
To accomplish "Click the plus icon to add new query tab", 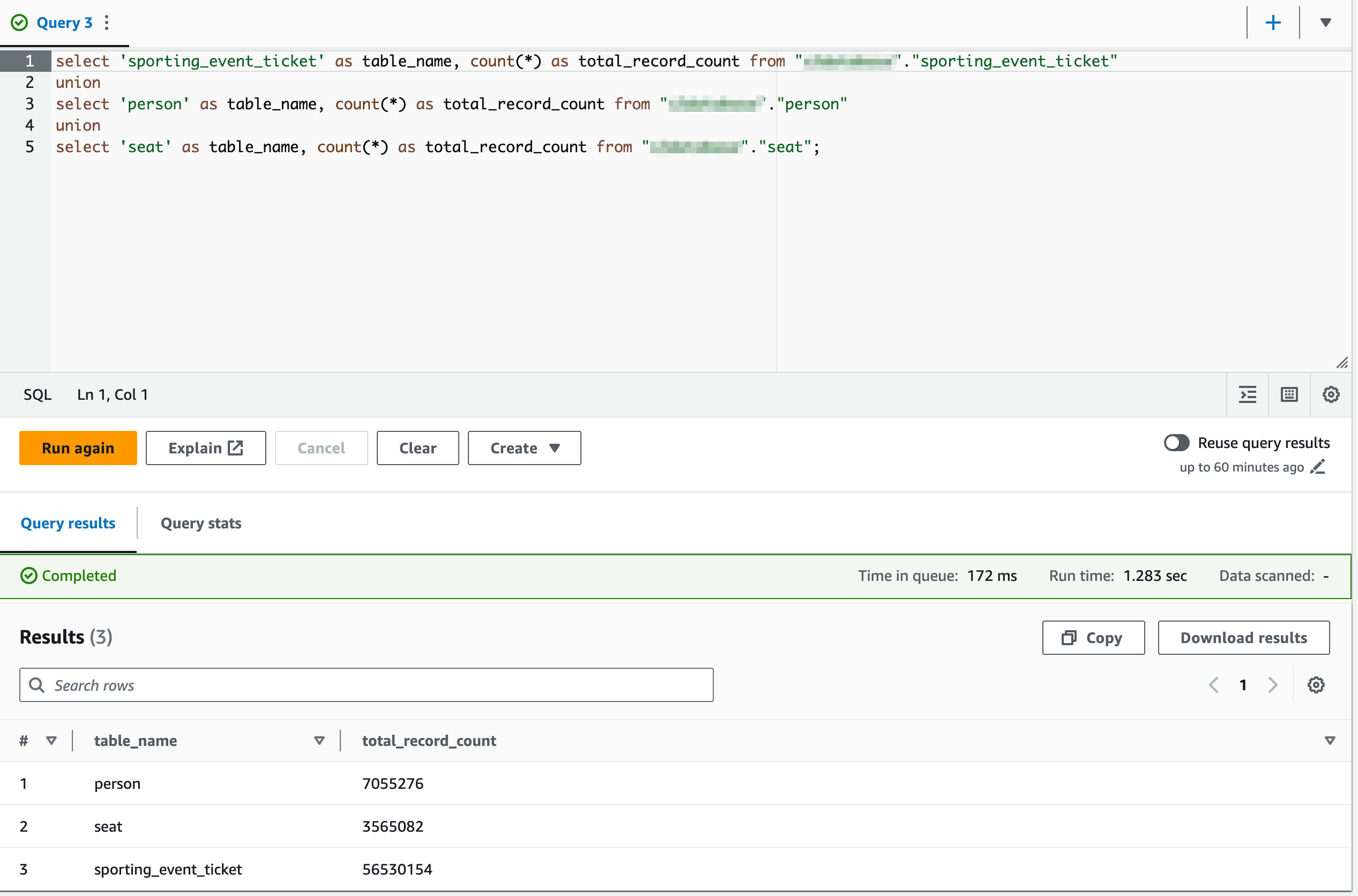I will tap(1273, 23).
